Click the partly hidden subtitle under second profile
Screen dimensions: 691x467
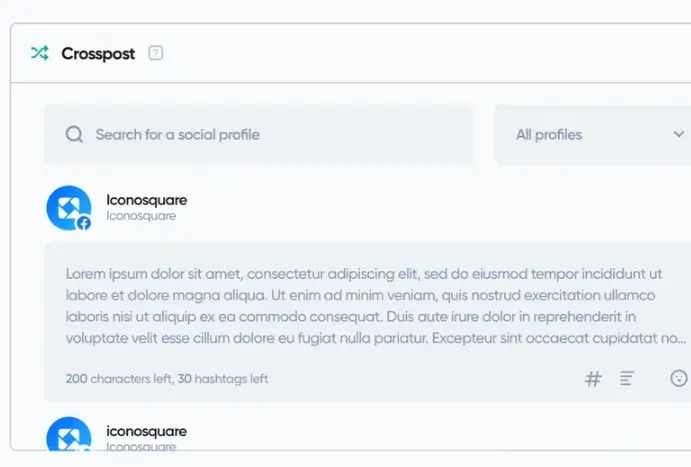[141, 446]
